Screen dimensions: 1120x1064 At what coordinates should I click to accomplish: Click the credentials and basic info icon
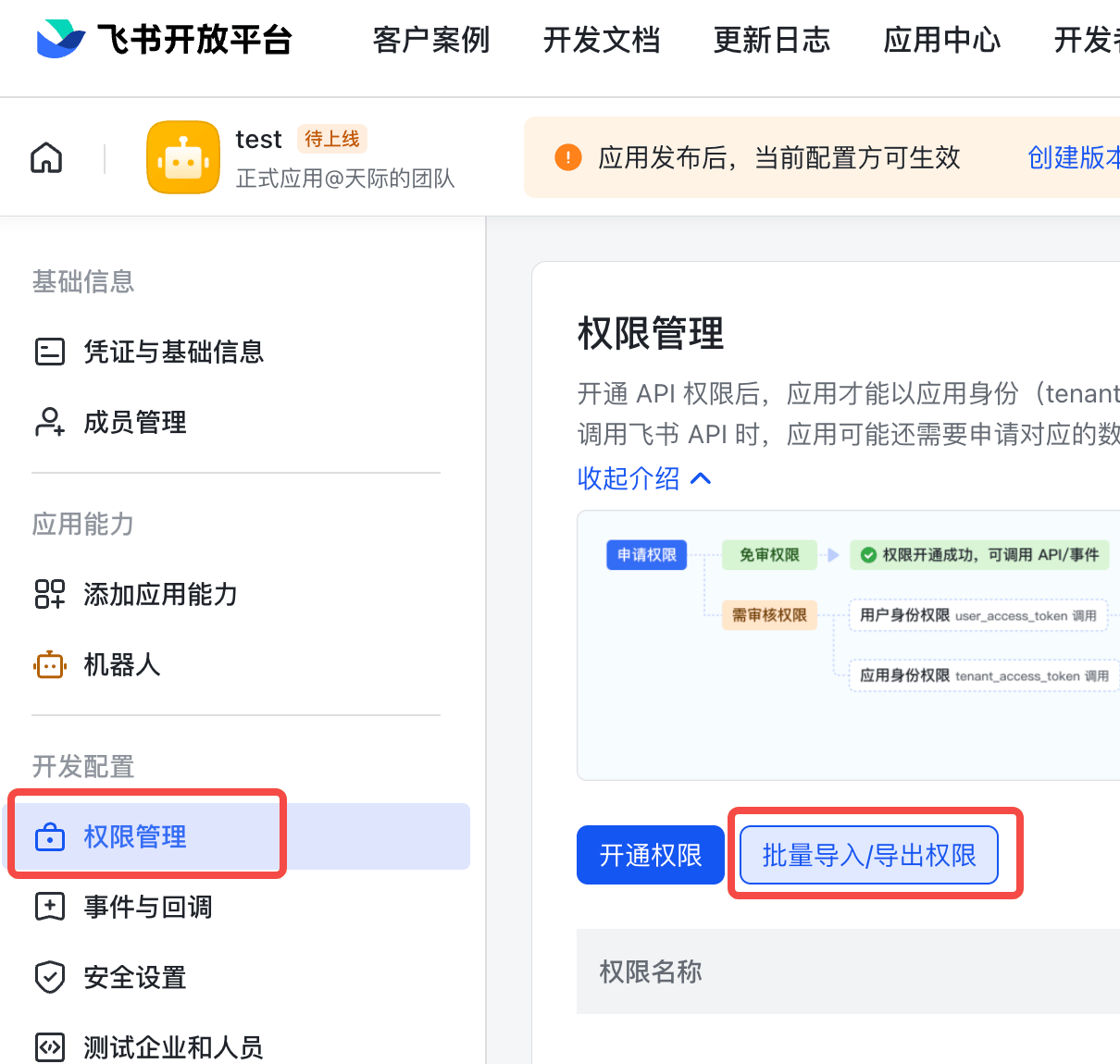point(50,352)
